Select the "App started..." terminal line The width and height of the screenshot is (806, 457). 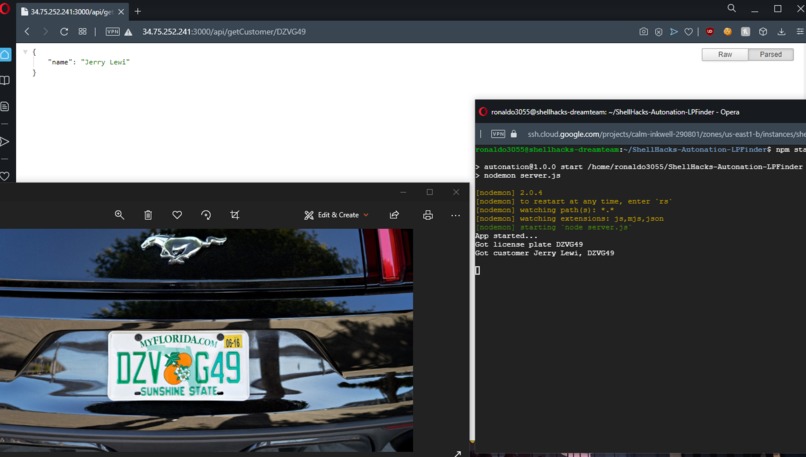click(x=506, y=235)
